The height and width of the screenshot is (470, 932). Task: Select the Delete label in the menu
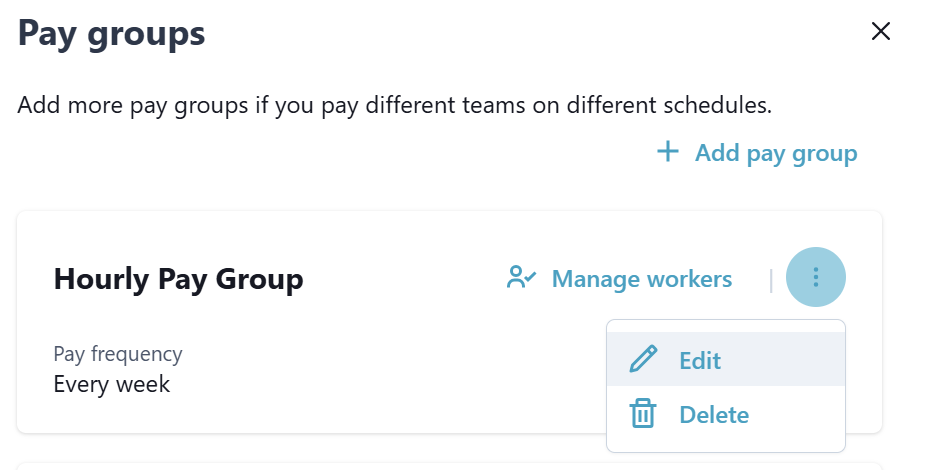(x=714, y=415)
